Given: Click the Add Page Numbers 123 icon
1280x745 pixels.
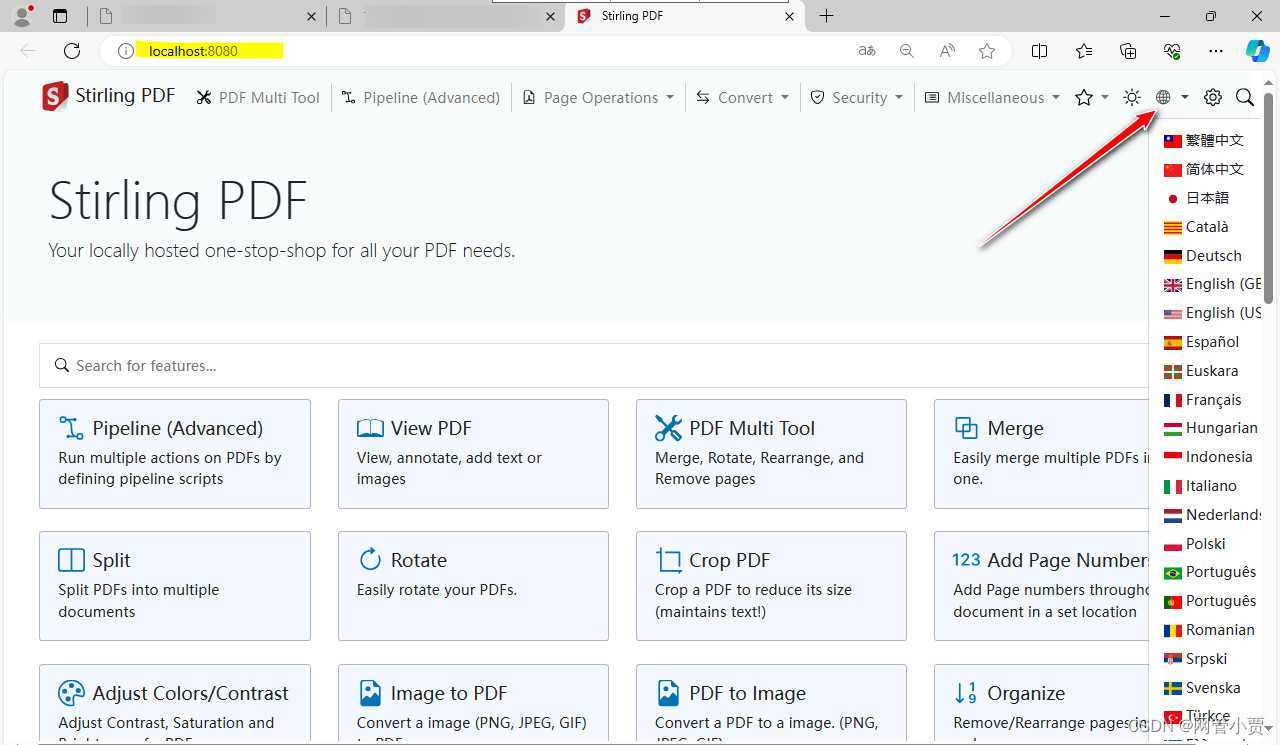Looking at the screenshot, I should point(966,560).
